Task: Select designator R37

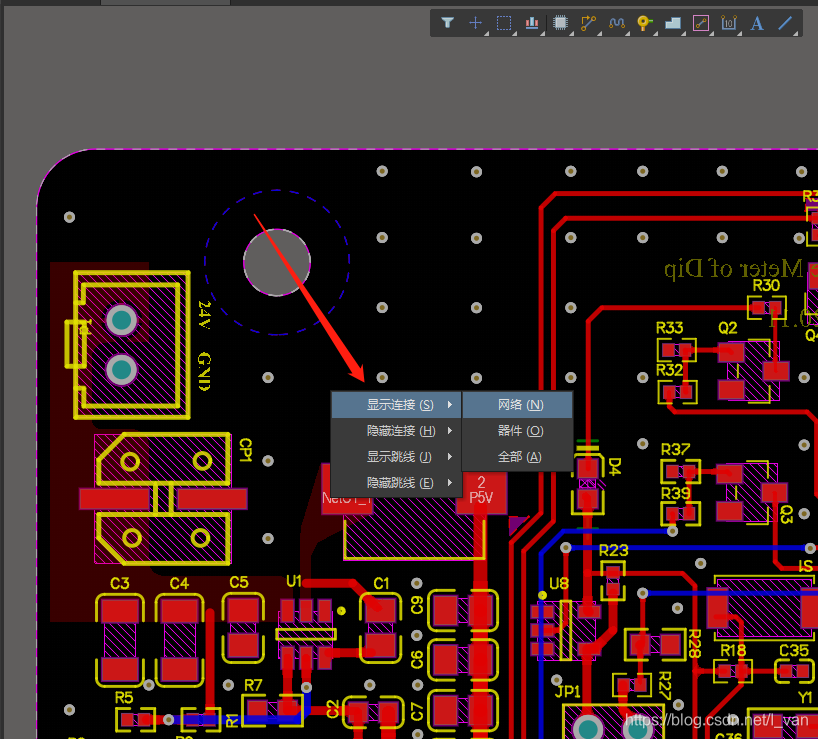Action: click(x=675, y=449)
